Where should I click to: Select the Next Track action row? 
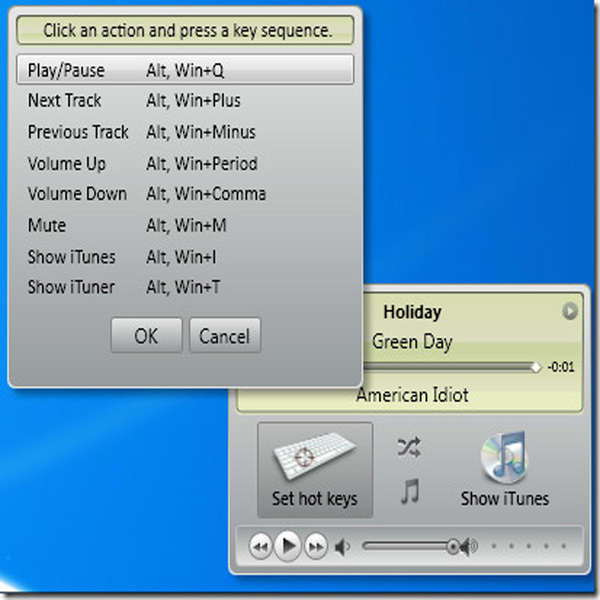185,101
